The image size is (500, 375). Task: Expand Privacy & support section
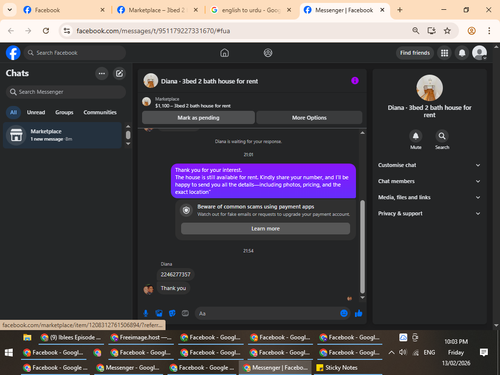(430, 213)
